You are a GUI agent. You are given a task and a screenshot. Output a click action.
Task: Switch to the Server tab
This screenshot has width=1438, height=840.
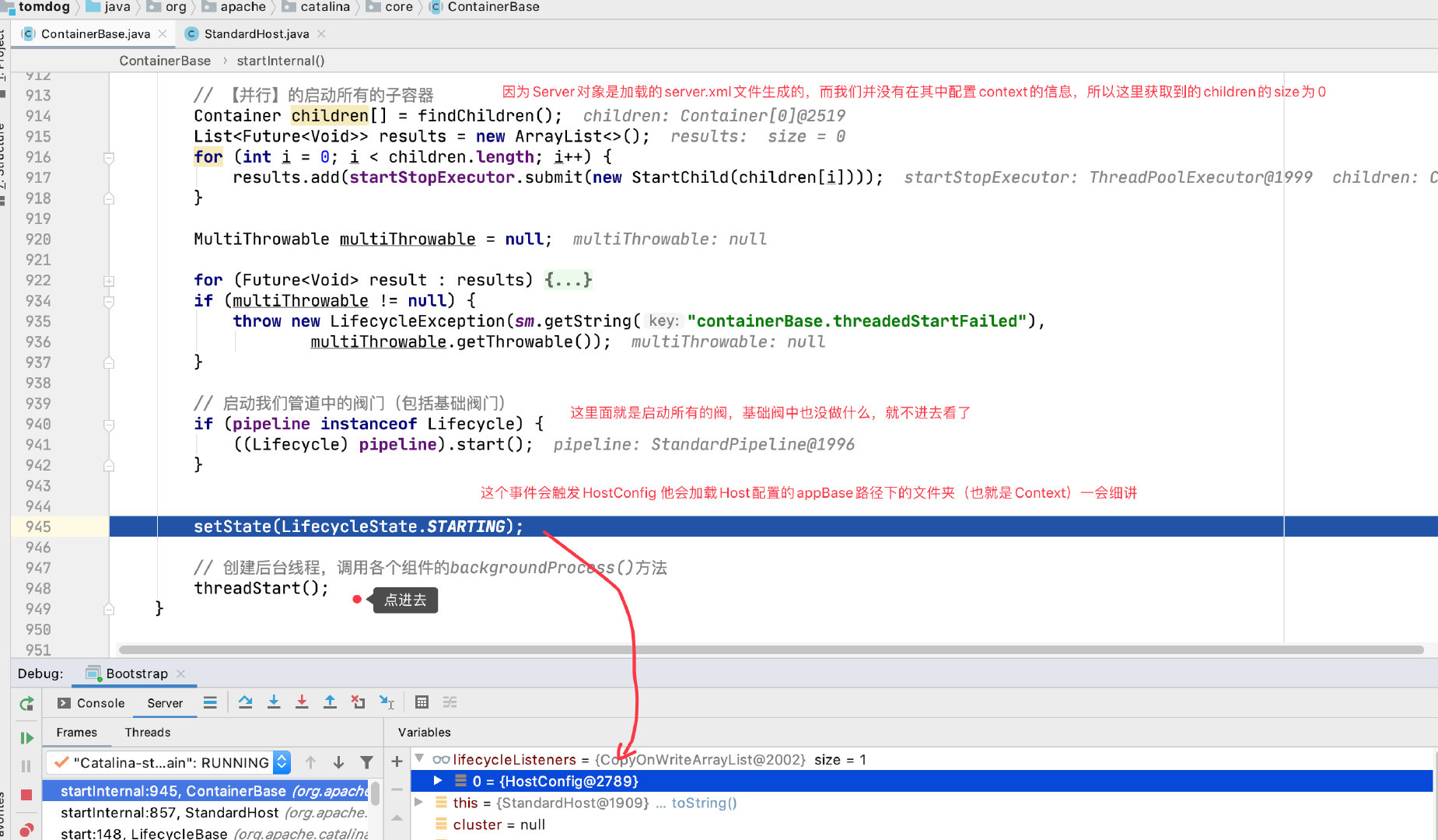click(165, 703)
